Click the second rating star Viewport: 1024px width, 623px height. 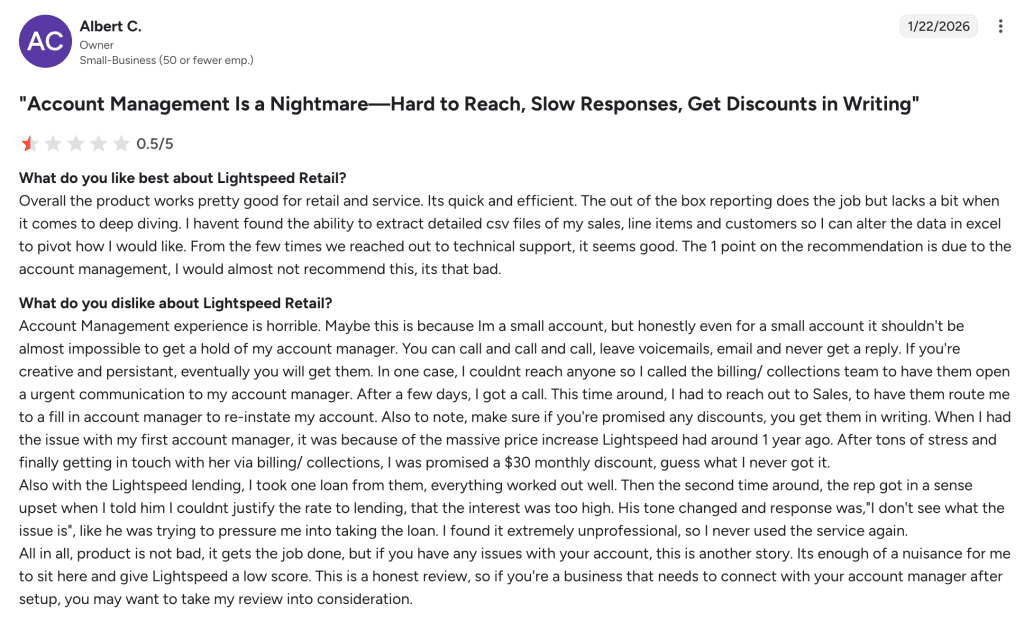click(x=53, y=144)
